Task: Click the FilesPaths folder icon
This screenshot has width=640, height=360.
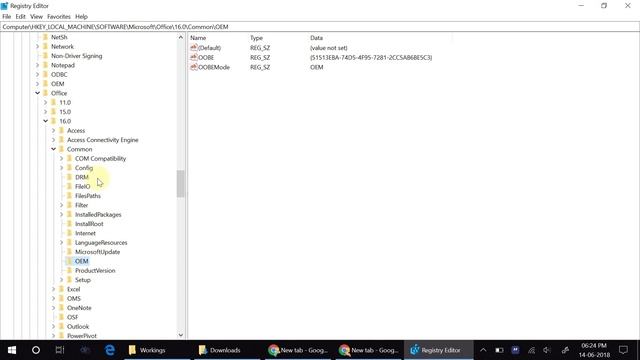Action: (69, 196)
